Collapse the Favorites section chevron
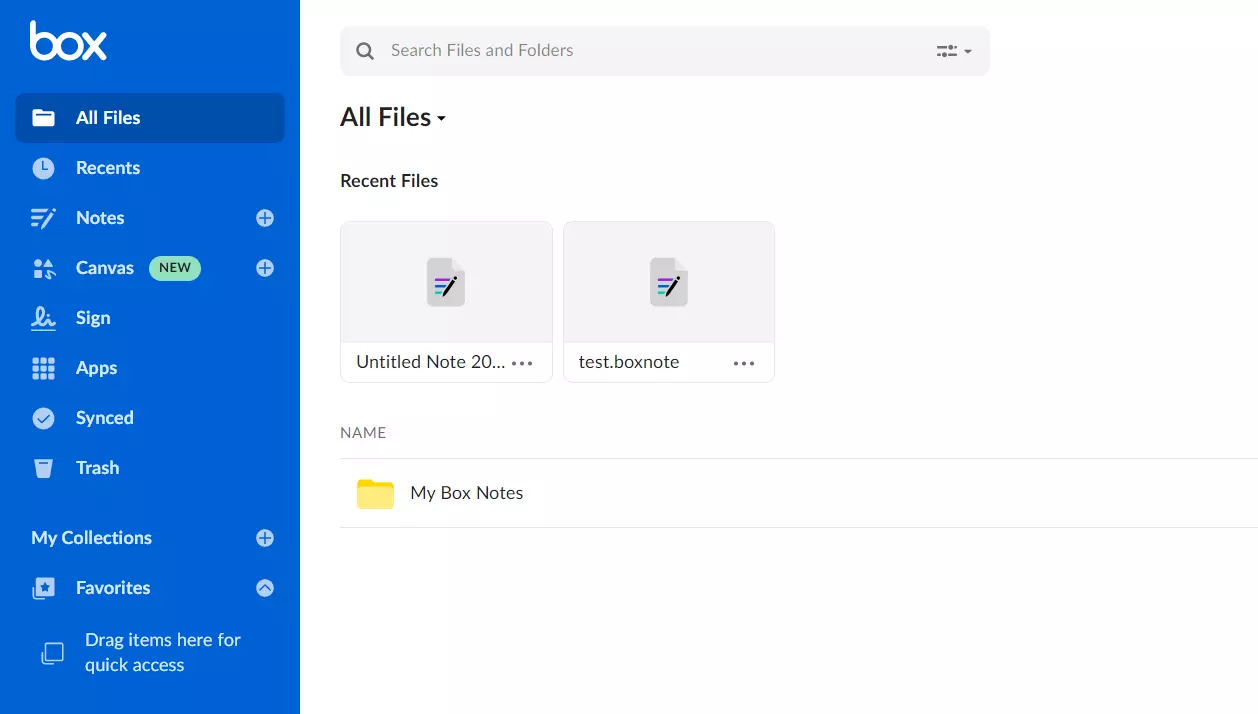1258x714 pixels. point(265,588)
